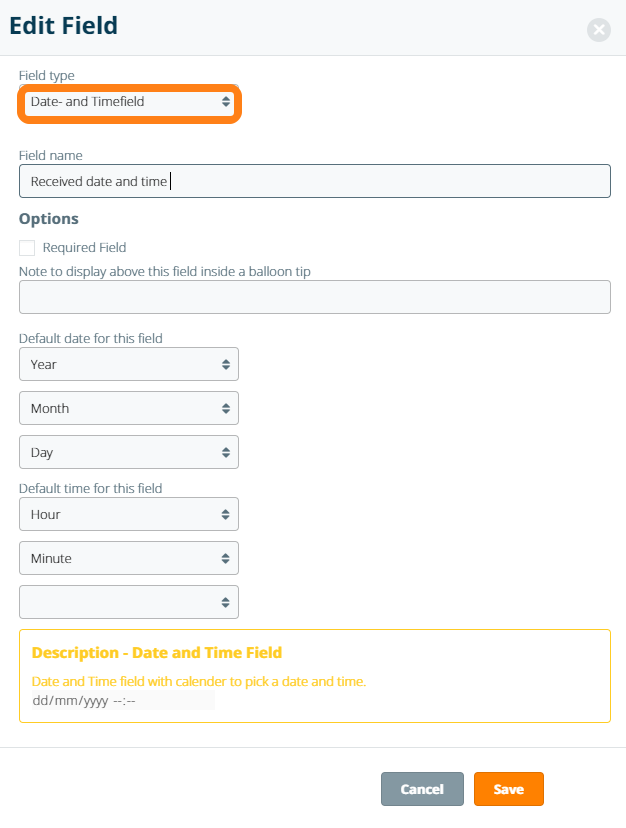Open the Hour dropdown
The height and width of the screenshot is (828, 626).
pos(129,515)
